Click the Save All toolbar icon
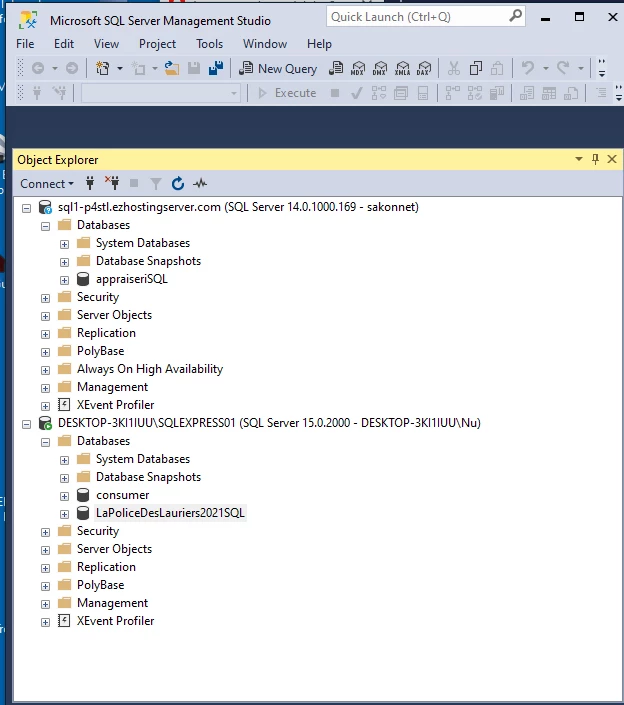 coord(216,68)
